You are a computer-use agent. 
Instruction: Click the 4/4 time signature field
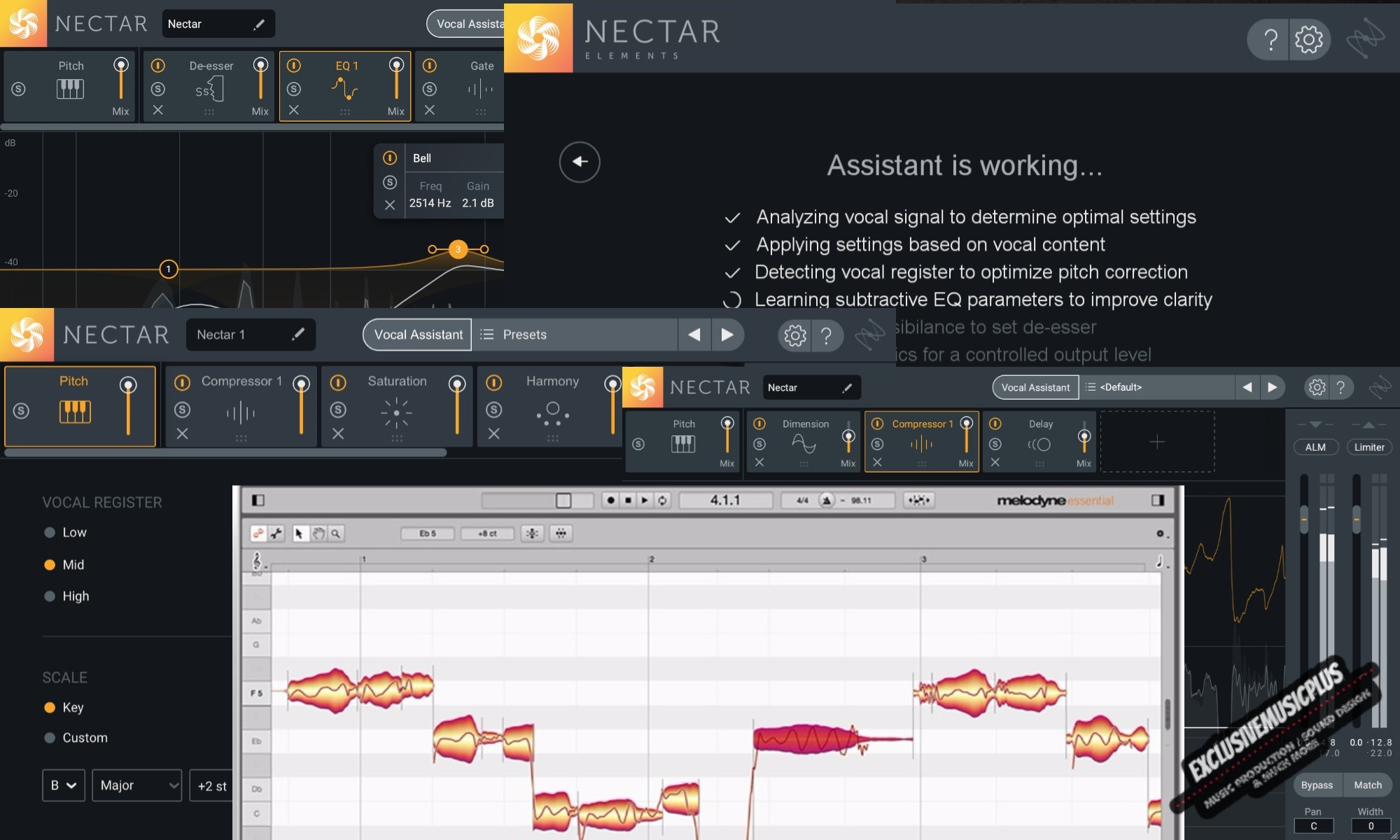(802, 500)
